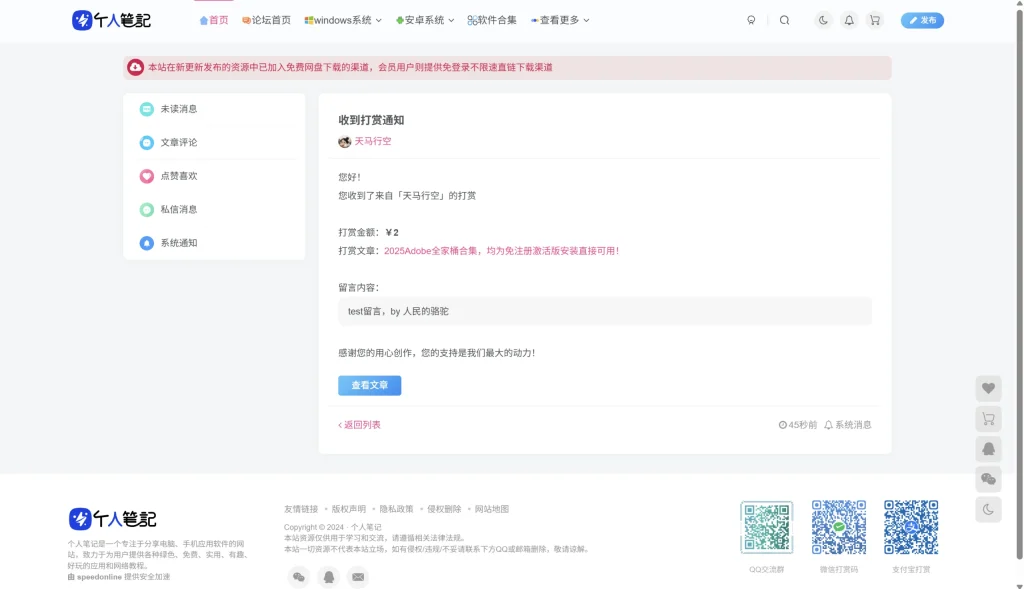Open notifications via the bell icon
Image resolution: width=1024 pixels, height=589 pixels.
coord(849,19)
